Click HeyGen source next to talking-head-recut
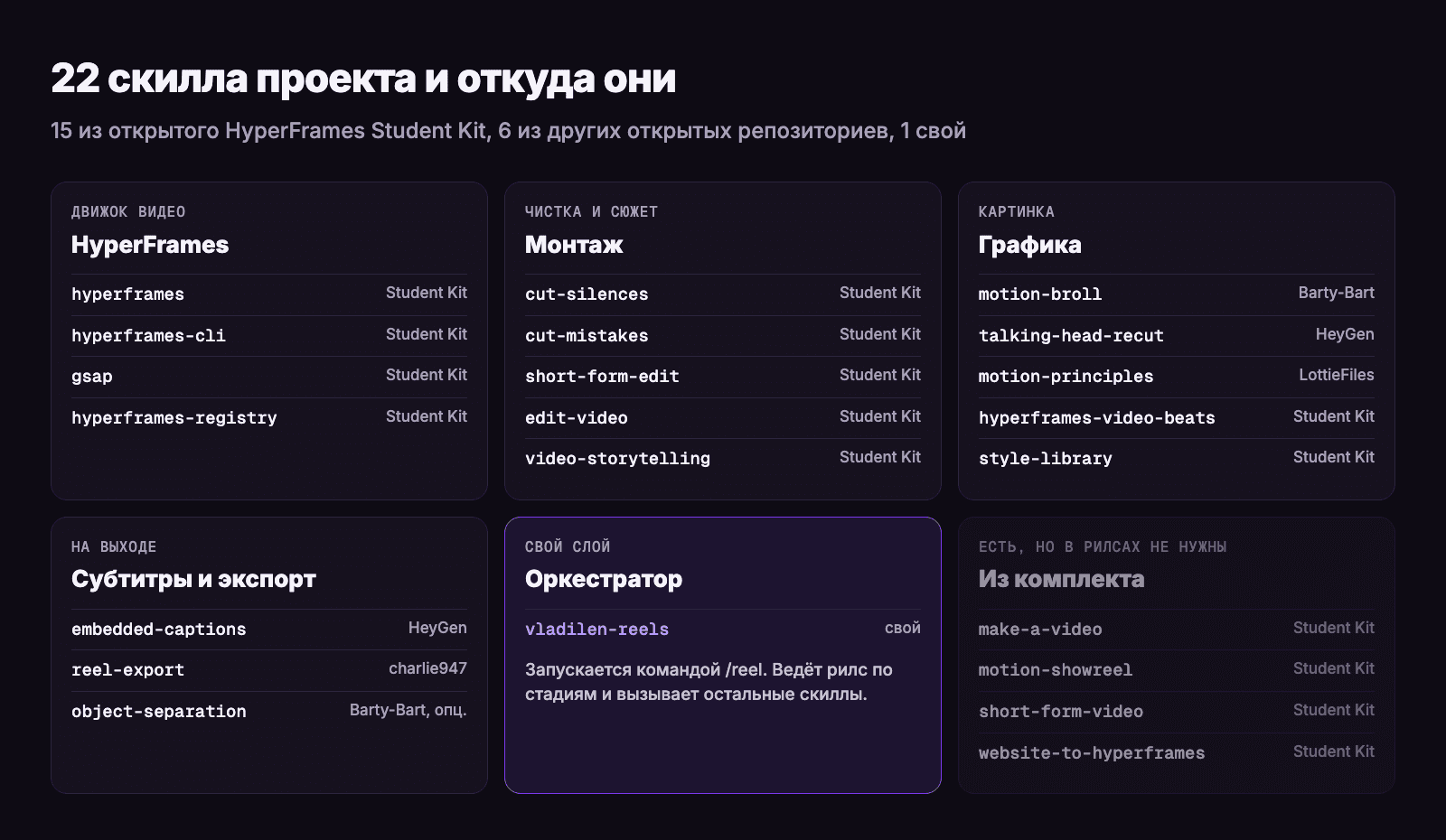The image size is (1446, 840). 1345,334
